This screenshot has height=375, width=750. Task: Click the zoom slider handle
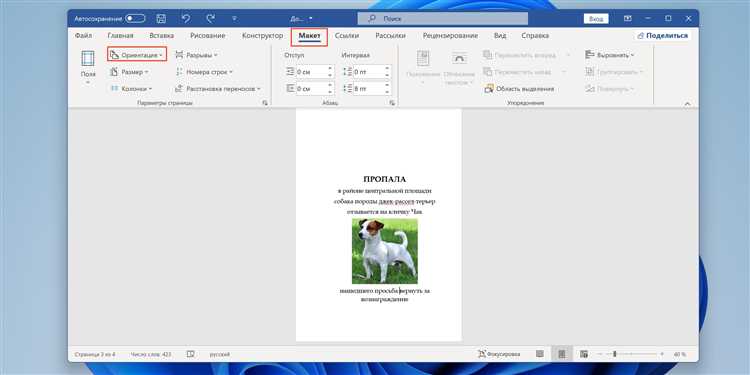click(x=615, y=354)
